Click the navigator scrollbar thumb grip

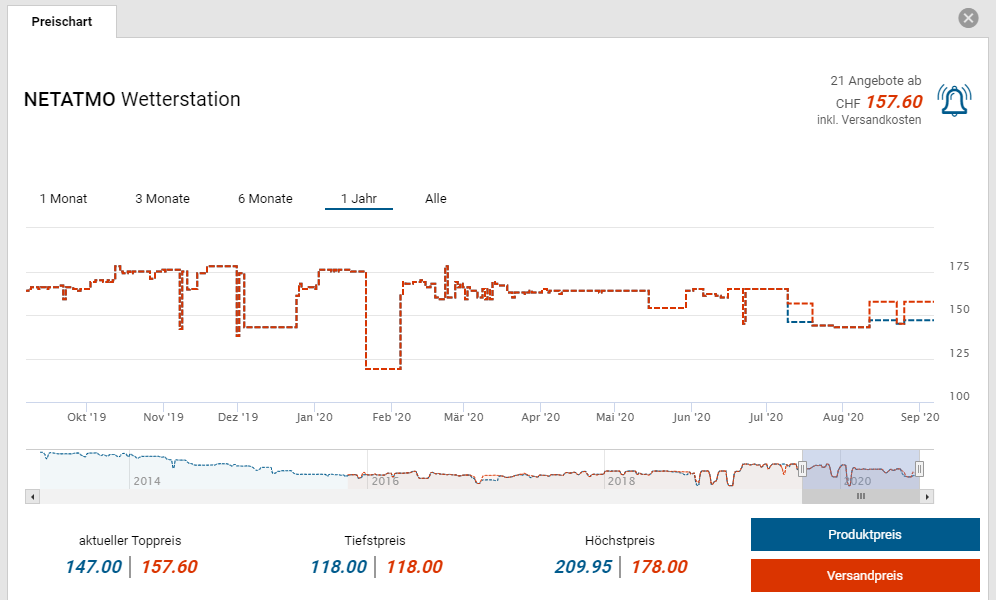pos(860,496)
